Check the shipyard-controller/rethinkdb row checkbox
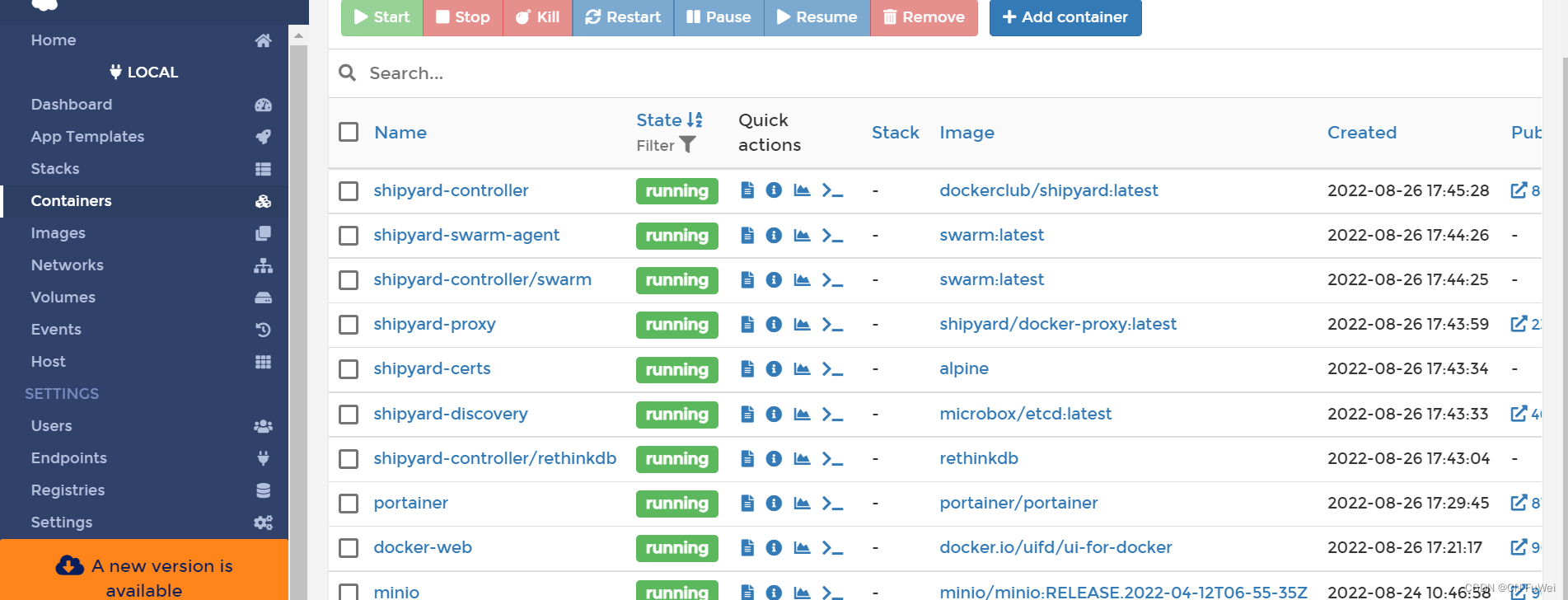The height and width of the screenshot is (600, 1568). (x=349, y=458)
